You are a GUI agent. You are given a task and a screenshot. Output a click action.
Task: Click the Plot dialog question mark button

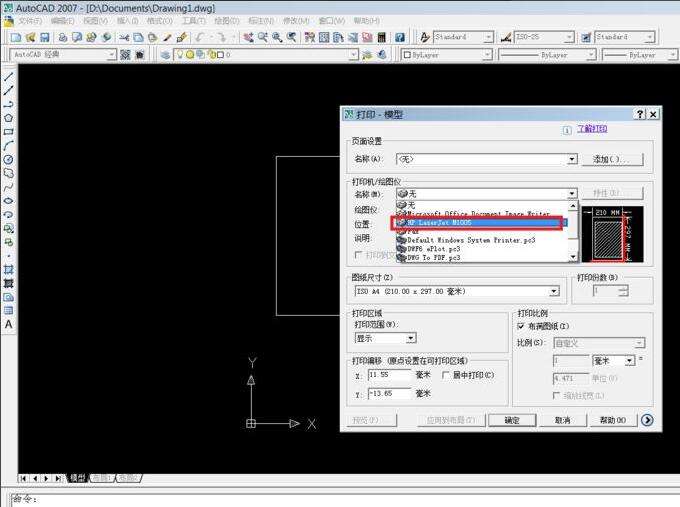coord(640,114)
